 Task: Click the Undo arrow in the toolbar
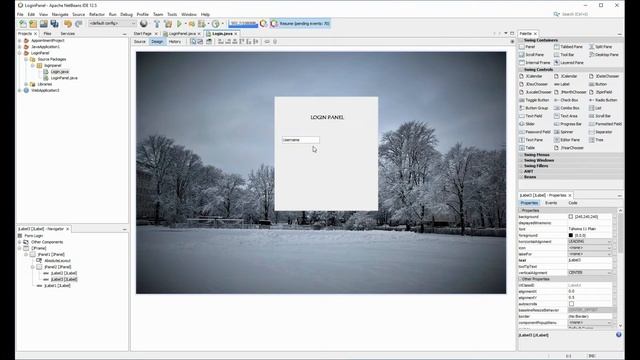pos(68,24)
